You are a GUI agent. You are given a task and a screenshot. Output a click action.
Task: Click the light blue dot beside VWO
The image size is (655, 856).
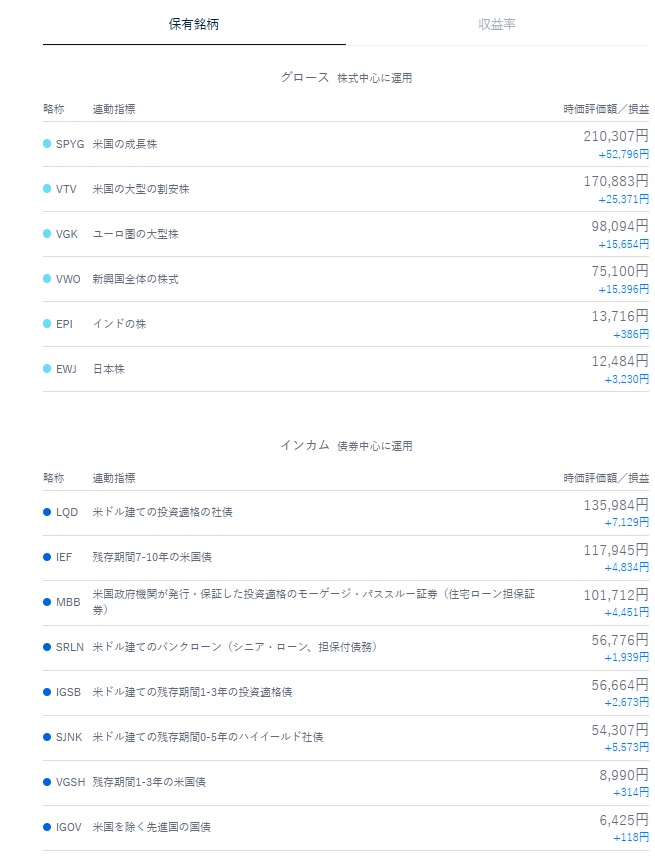click(x=47, y=279)
